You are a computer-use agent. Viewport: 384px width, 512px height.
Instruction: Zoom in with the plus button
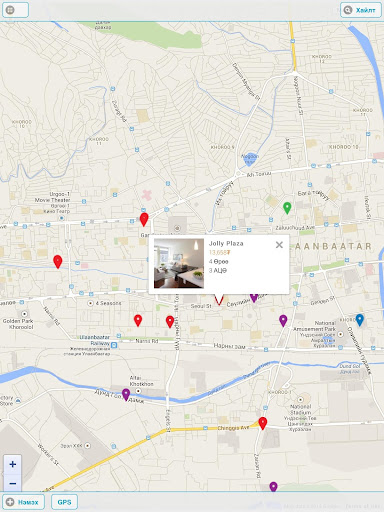[x=13, y=464]
